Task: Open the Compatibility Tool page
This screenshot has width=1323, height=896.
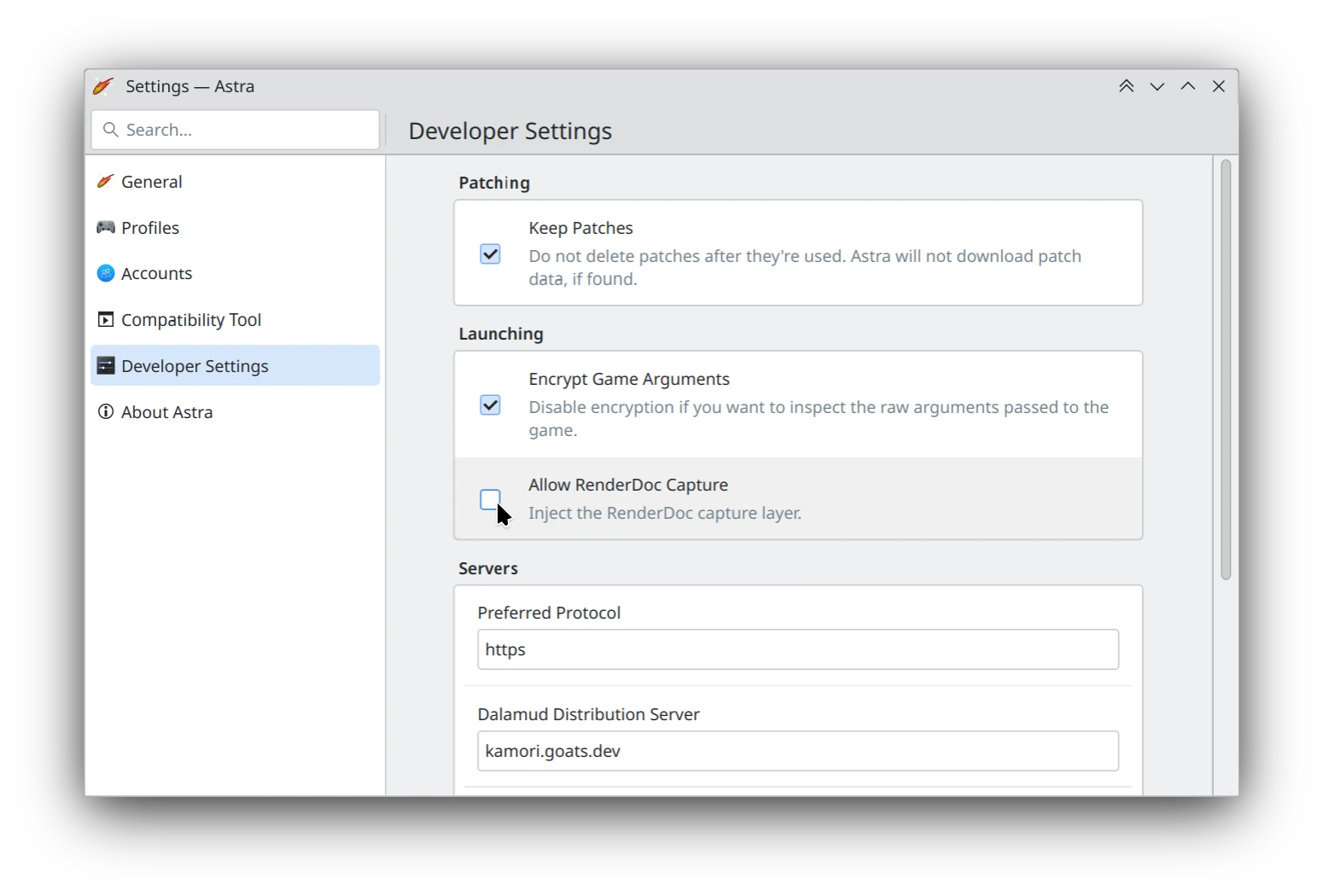Action: coord(236,319)
